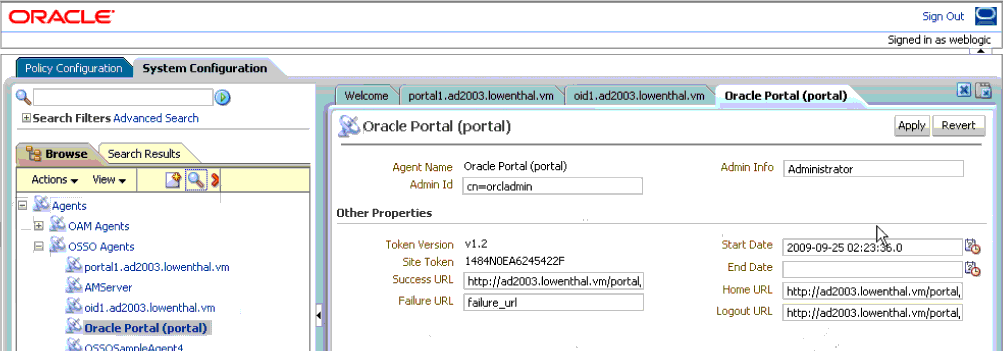The height and width of the screenshot is (360, 1008).
Task: Click the Oracle logo
Action: pos(61,17)
